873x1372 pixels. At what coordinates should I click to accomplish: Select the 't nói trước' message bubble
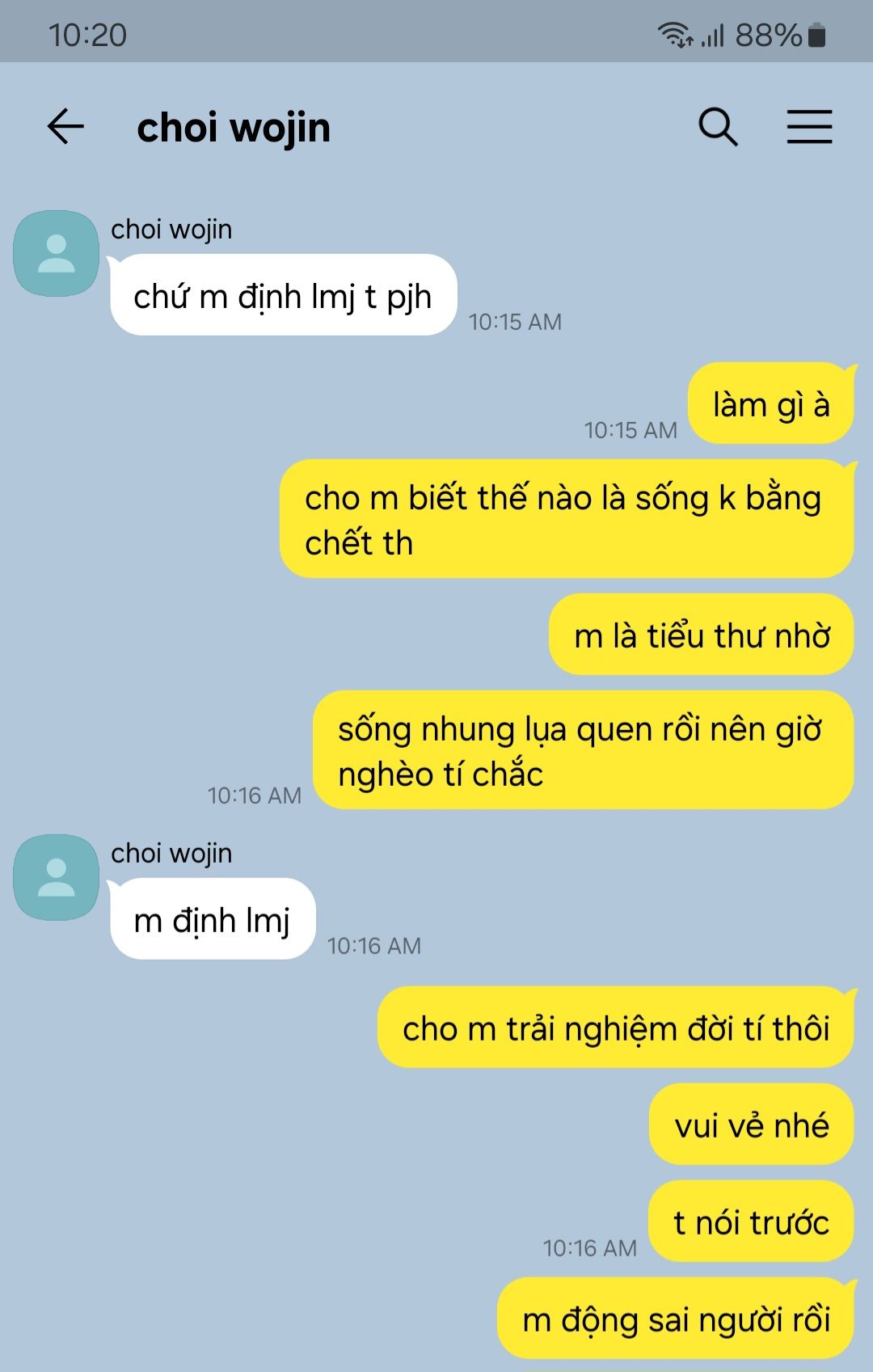[x=751, y=1222]
